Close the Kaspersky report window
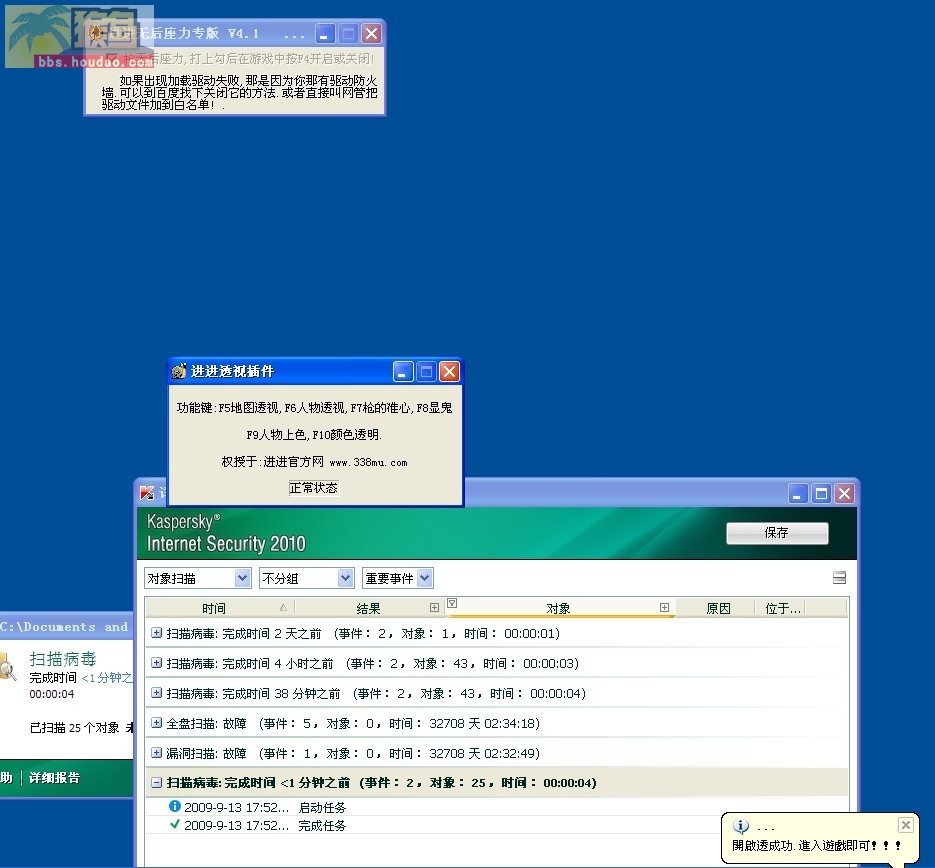 point(844,494)
